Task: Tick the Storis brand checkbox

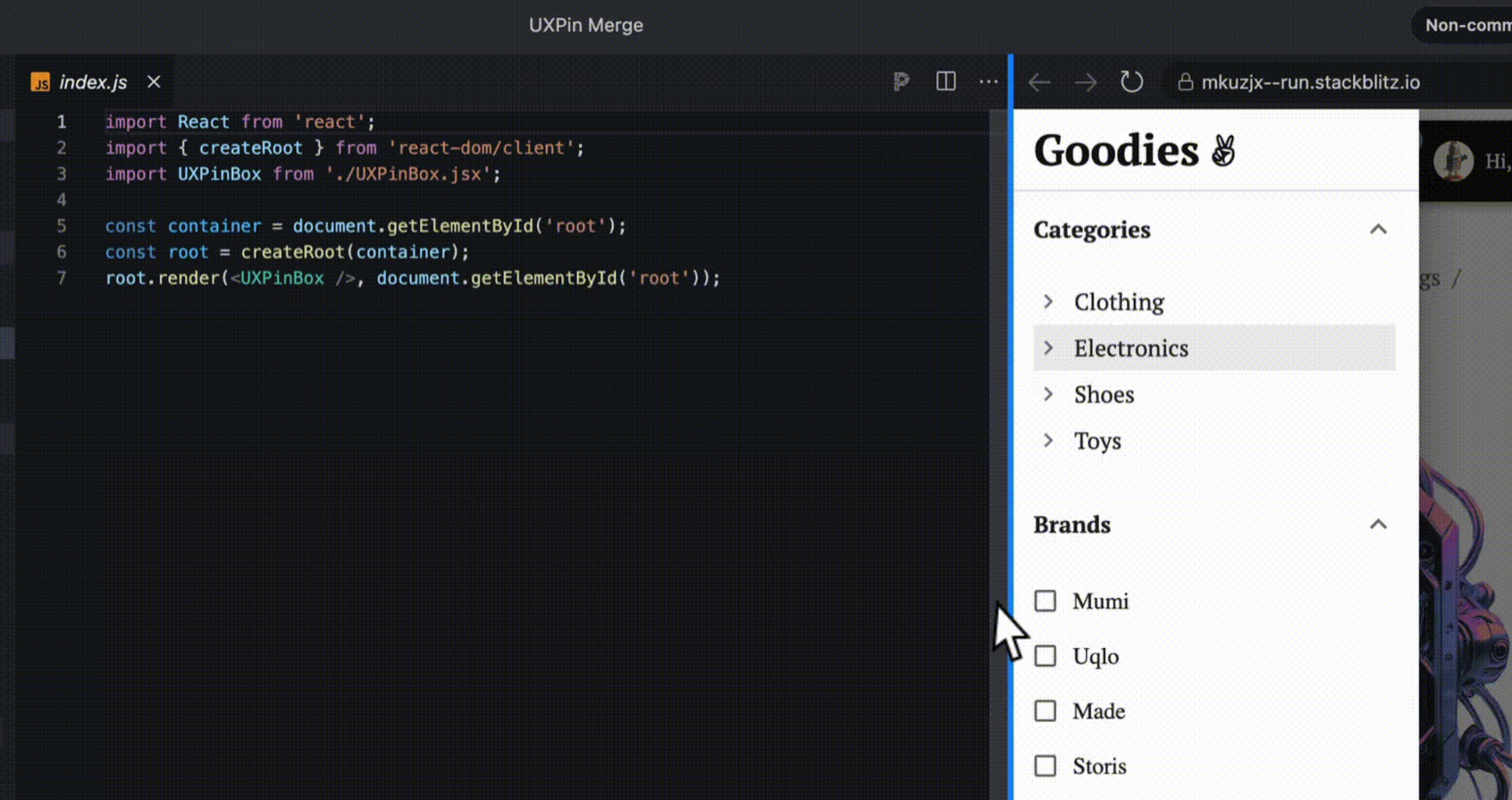Action: (x=1045, y=766)
